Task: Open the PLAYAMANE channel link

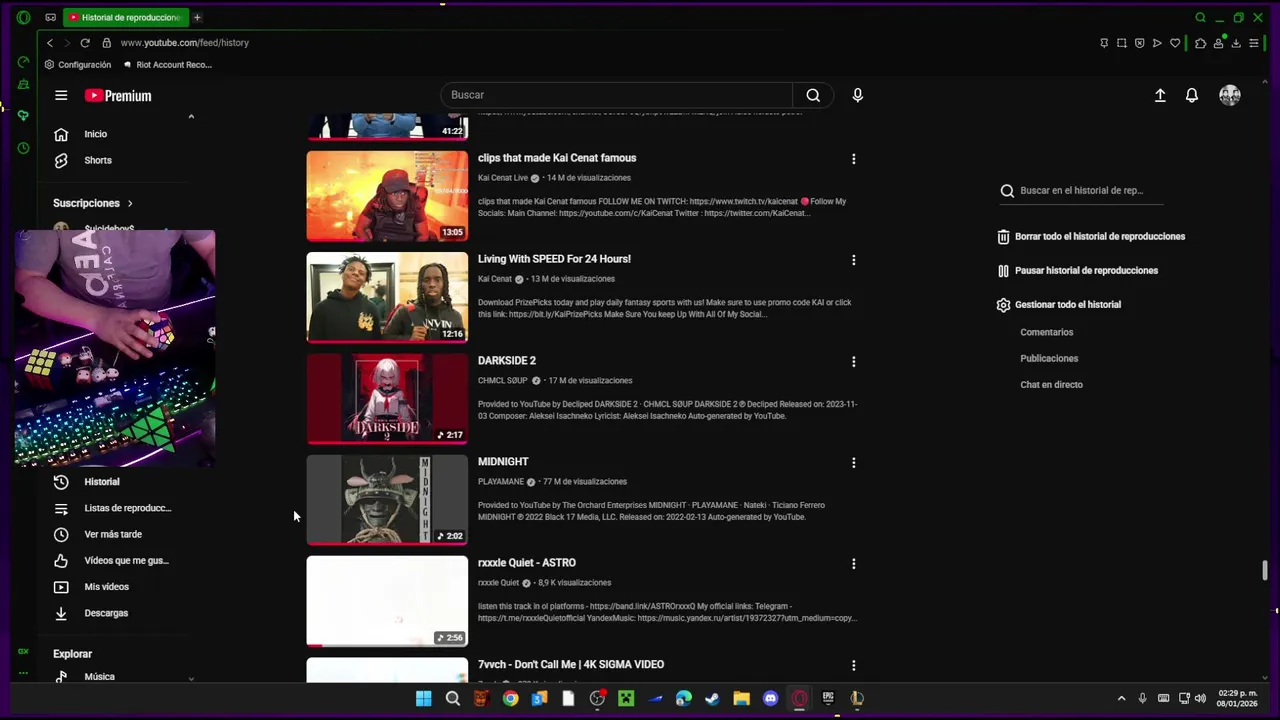Action: coord(501,482)
